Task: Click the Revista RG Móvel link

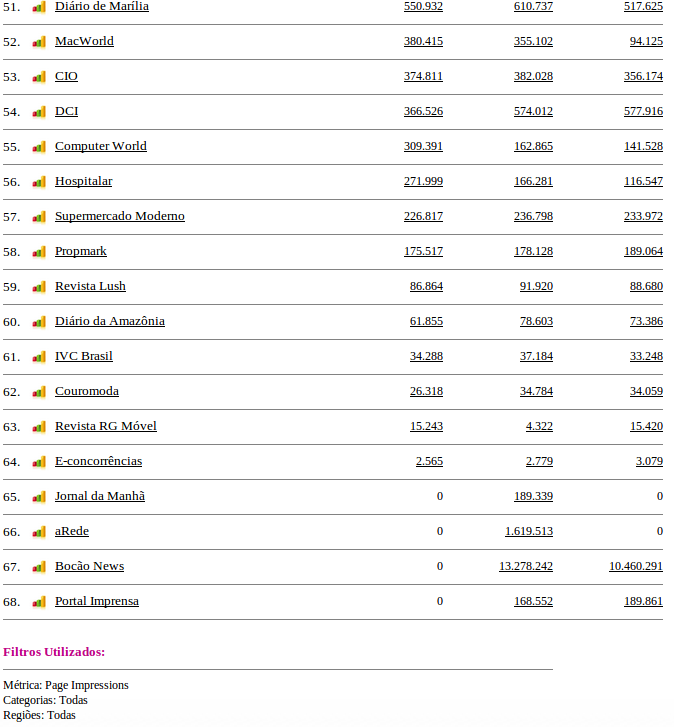Action: pos(105,426)
